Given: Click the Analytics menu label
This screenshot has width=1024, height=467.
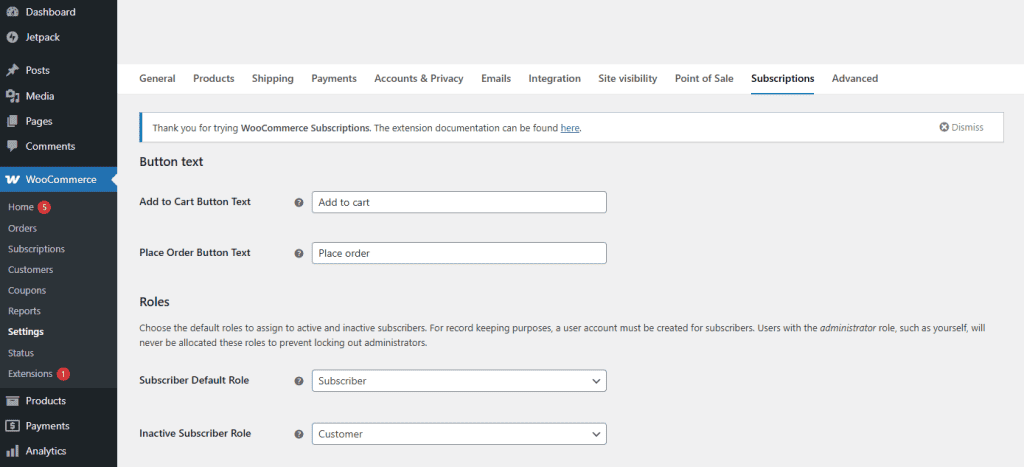Looking at the screenshot, I should pos(46,451).
